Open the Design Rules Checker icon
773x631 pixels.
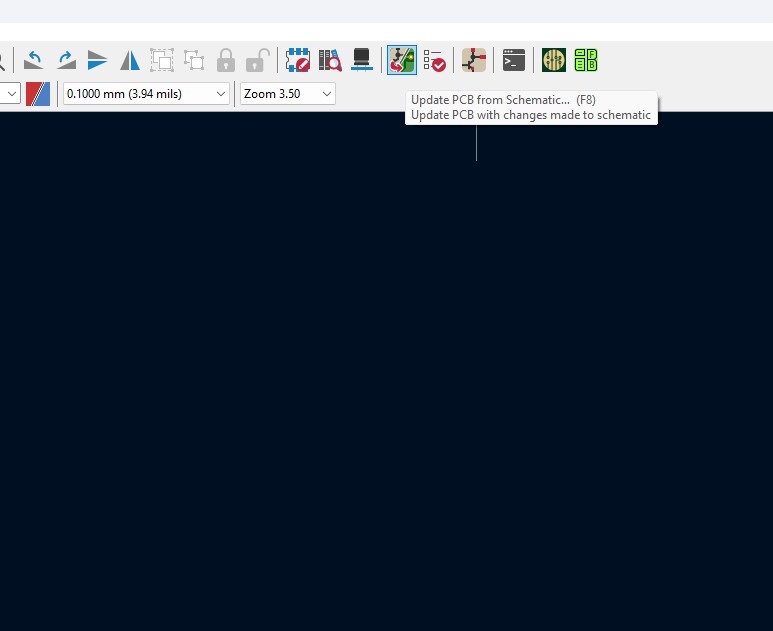(x=434, y=60)
